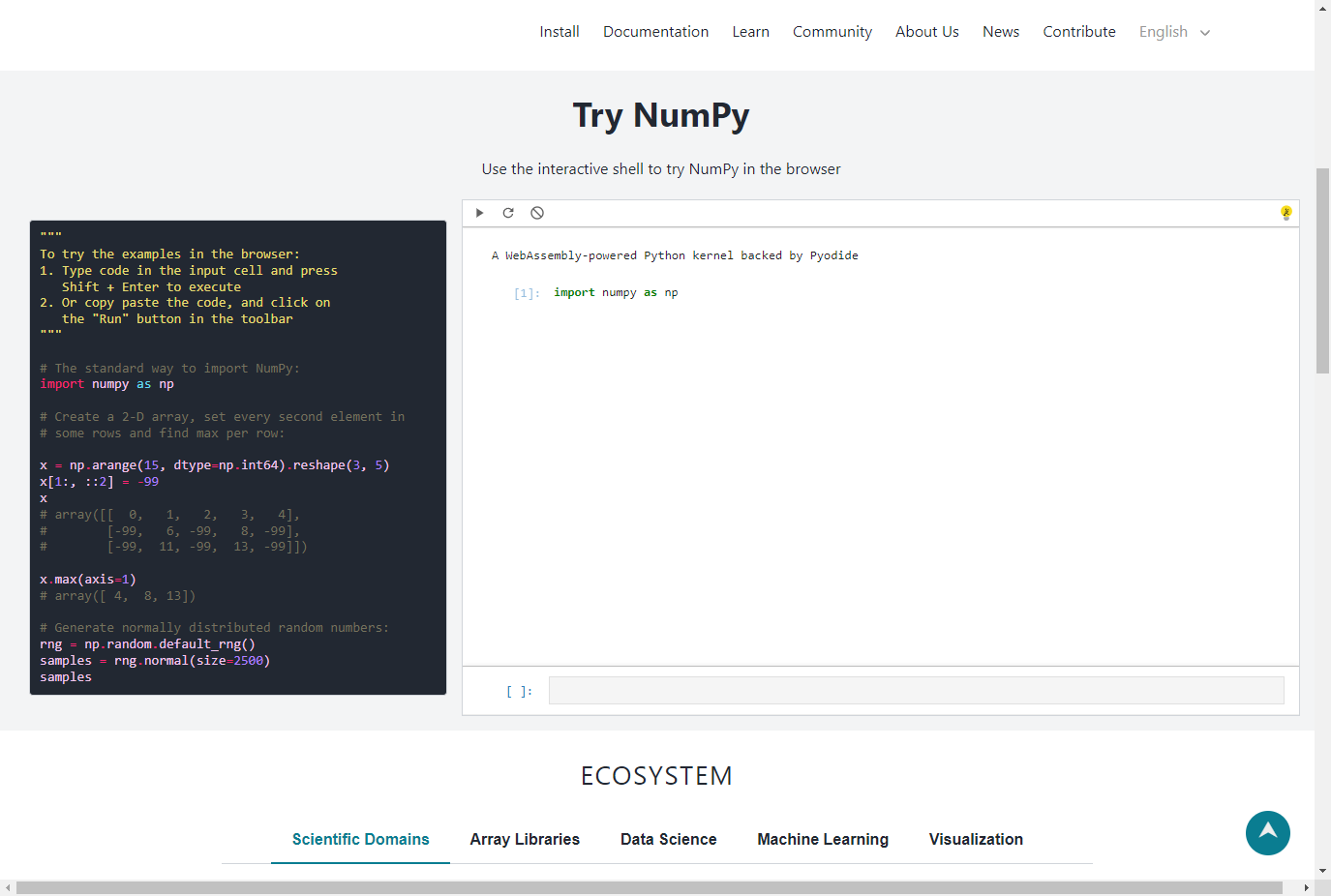Screen dimensions: 1331x896
Task: Click the yellow lightbulb kernel status icon
Action: [x=1286, y=213]
